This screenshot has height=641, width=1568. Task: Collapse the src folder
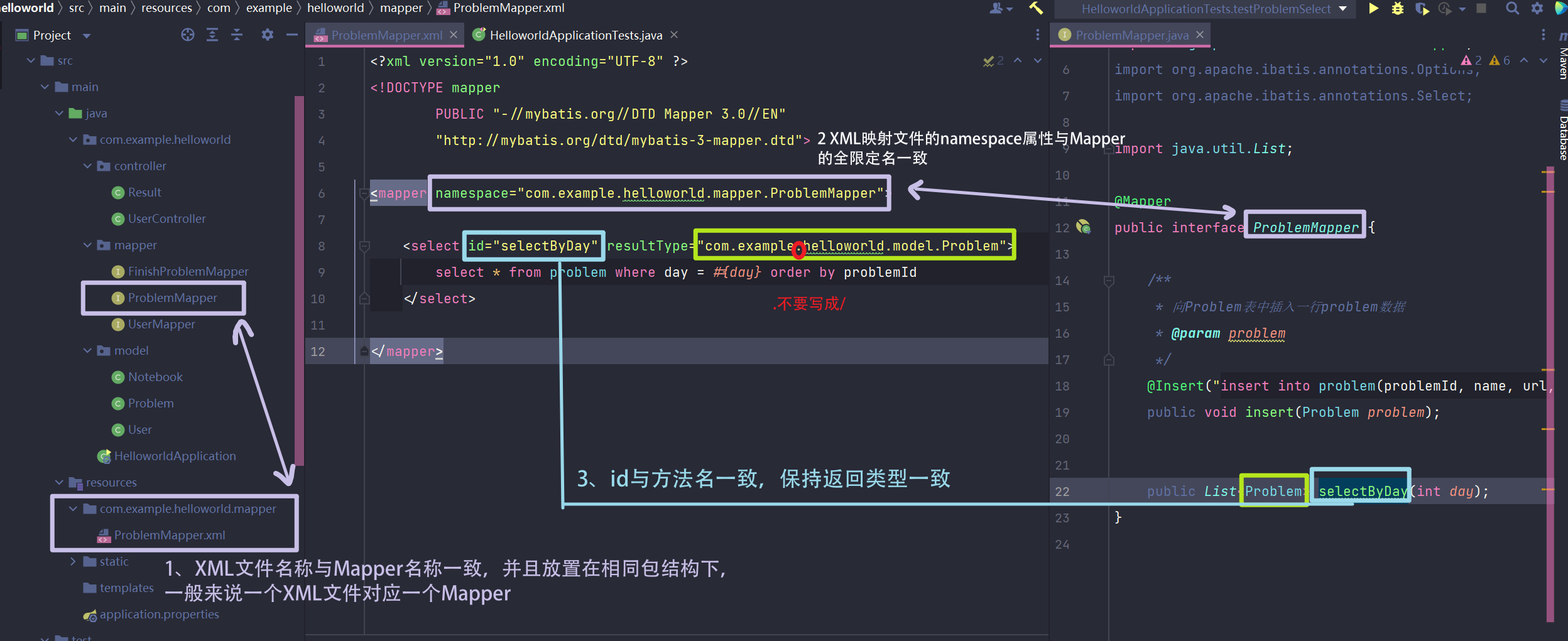(31, 61)
